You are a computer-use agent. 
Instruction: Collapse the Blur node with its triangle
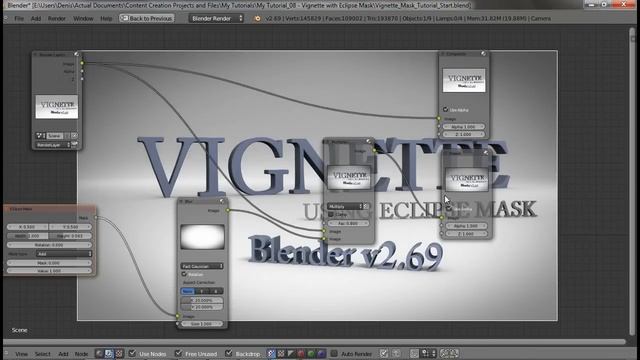point(182,202)
